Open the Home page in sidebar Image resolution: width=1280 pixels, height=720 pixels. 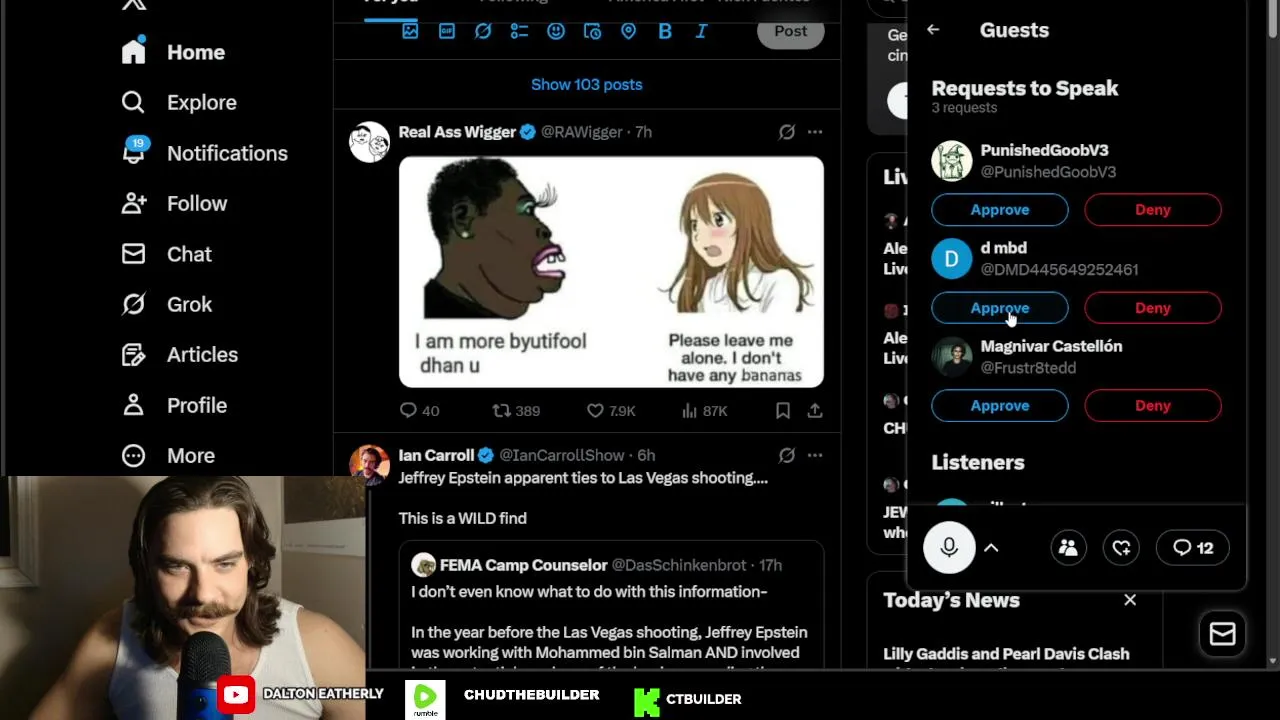173,52
